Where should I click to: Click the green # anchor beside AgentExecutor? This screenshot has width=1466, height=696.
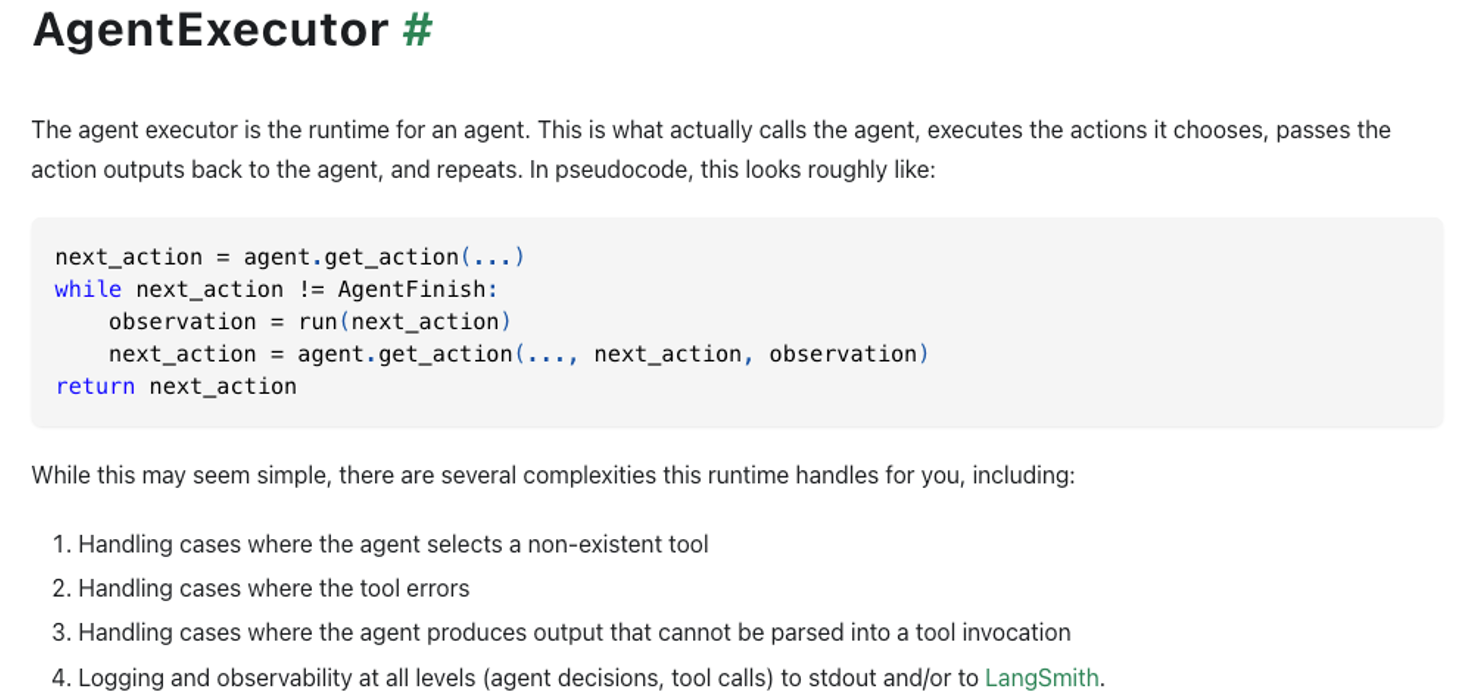tap(417, 28)
